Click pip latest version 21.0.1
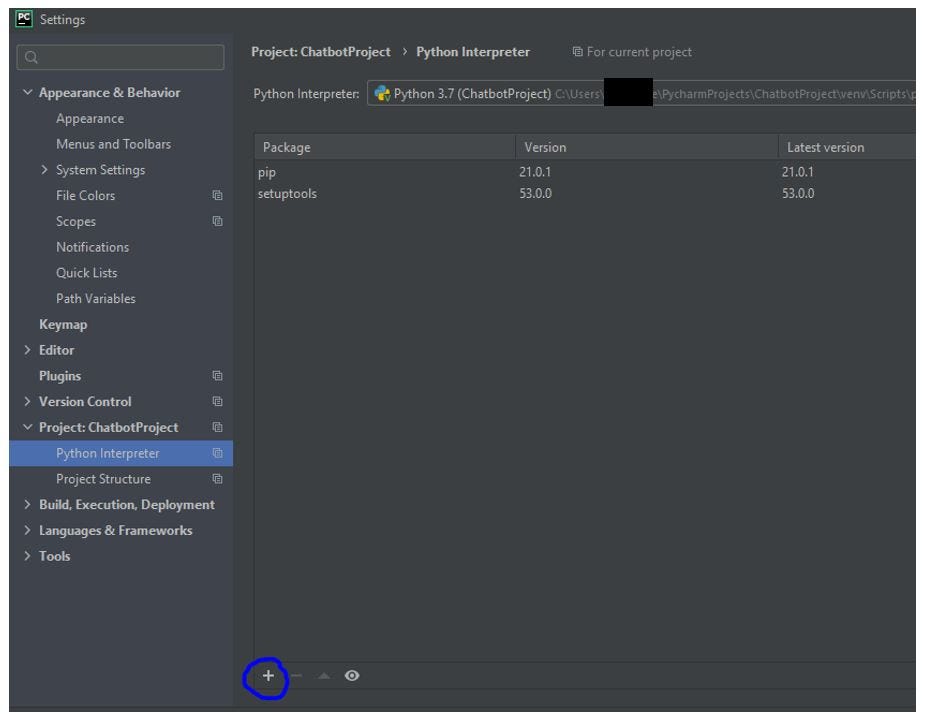Viewport: 930px width, 714px height. click(x=798, y=172)
